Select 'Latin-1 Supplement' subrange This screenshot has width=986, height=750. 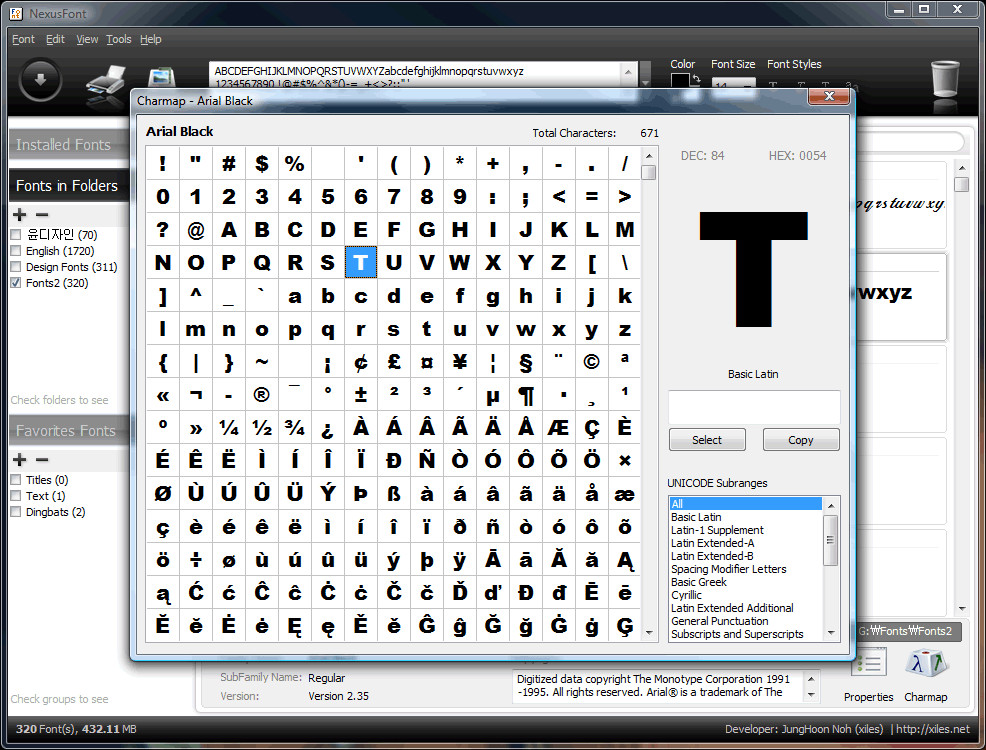coord(745,530)
